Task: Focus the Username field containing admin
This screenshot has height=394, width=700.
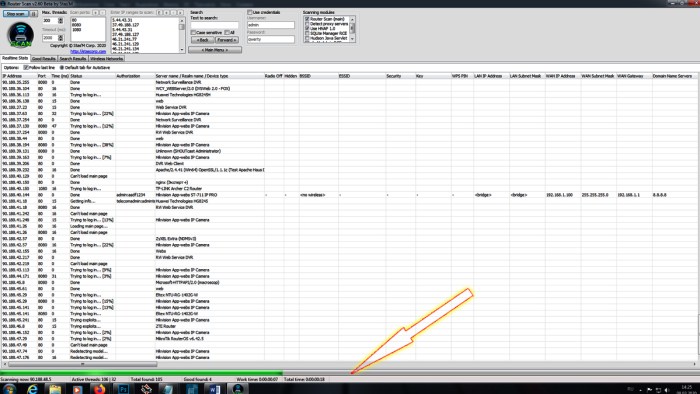Action: (271, 25)
